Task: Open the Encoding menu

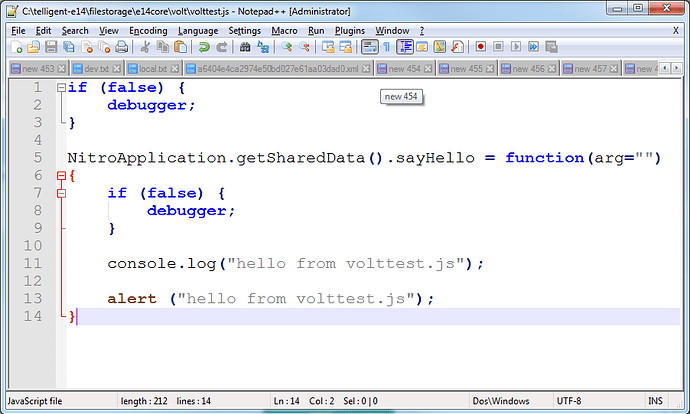Action: click(148, 31)
